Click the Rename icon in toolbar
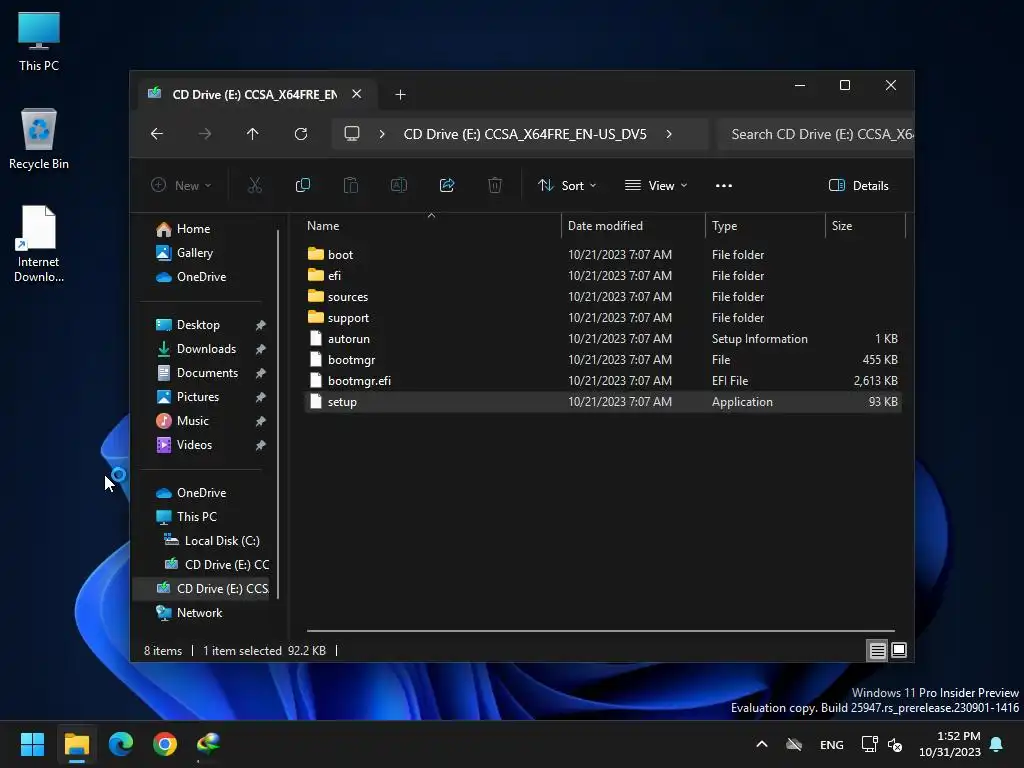 click(399, 185)
